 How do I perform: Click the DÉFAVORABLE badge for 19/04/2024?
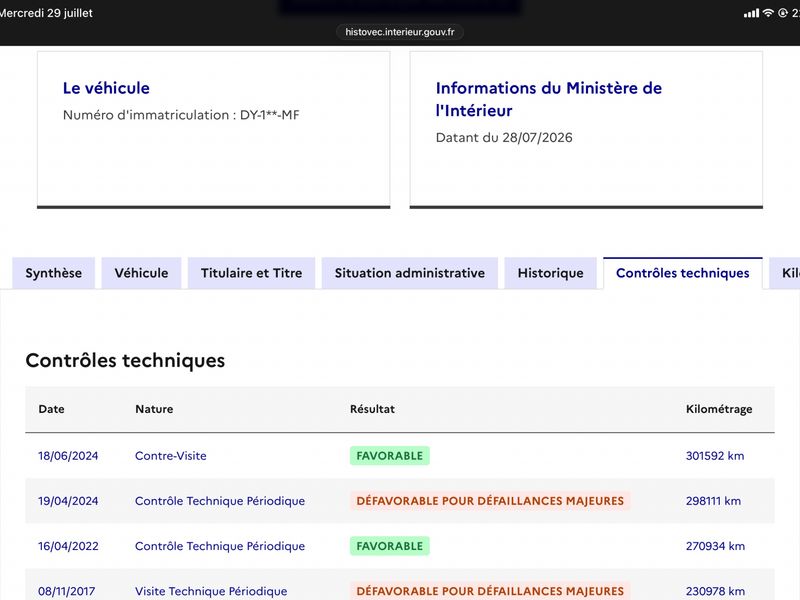pos(490,501)
